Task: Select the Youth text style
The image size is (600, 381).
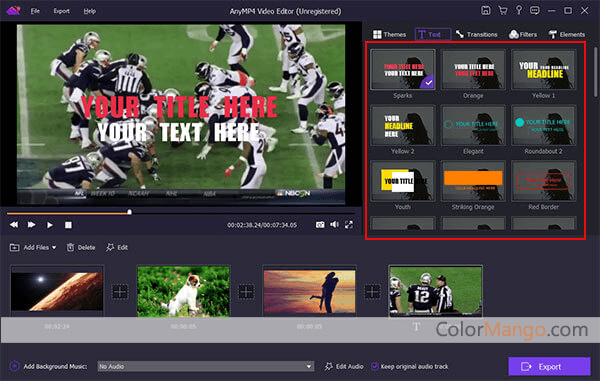Action: [x=403, y=181]
